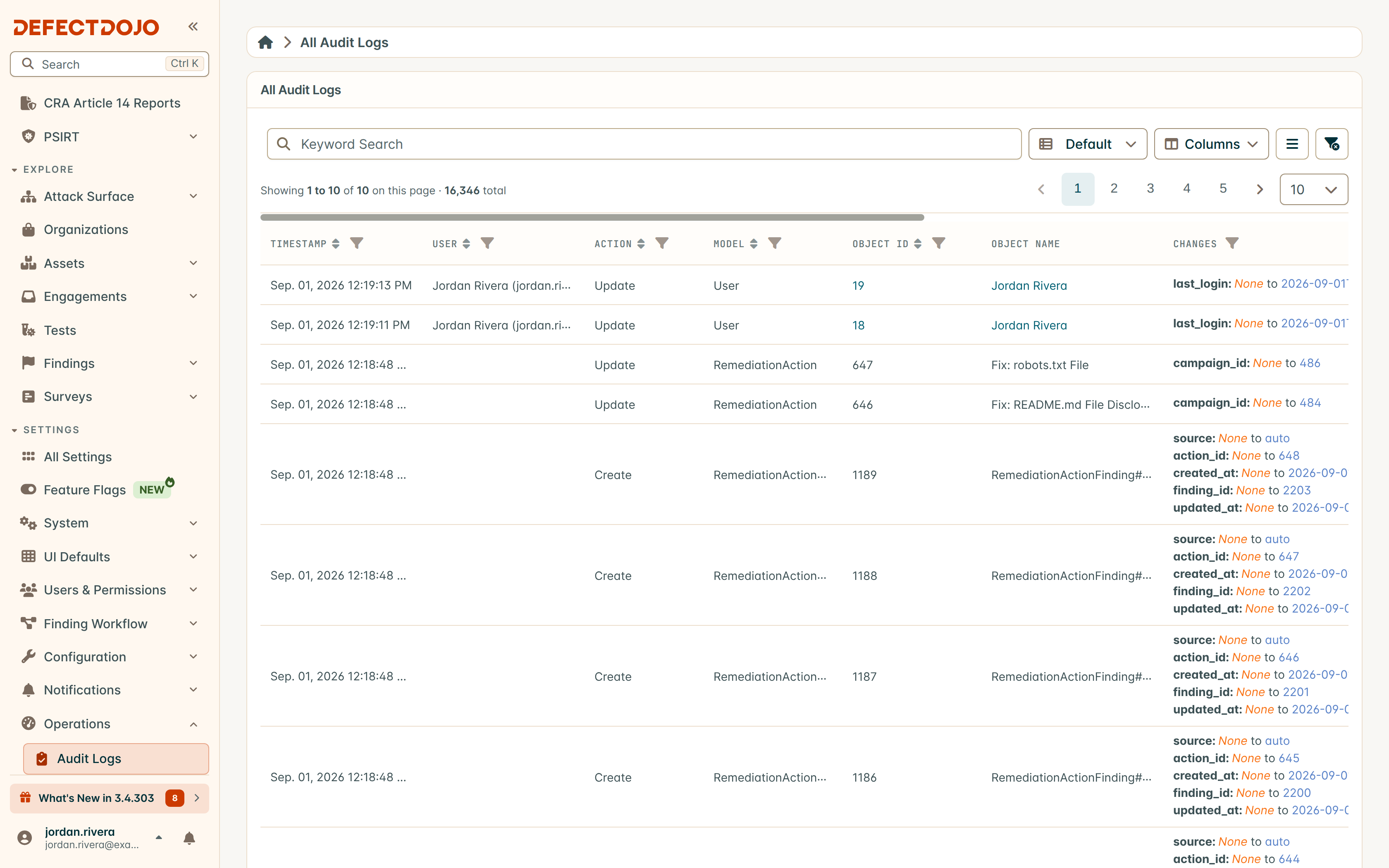Open CRA Article 14 Reports
The height and width of the screenshot is (868, 1389).
point(110,103)
